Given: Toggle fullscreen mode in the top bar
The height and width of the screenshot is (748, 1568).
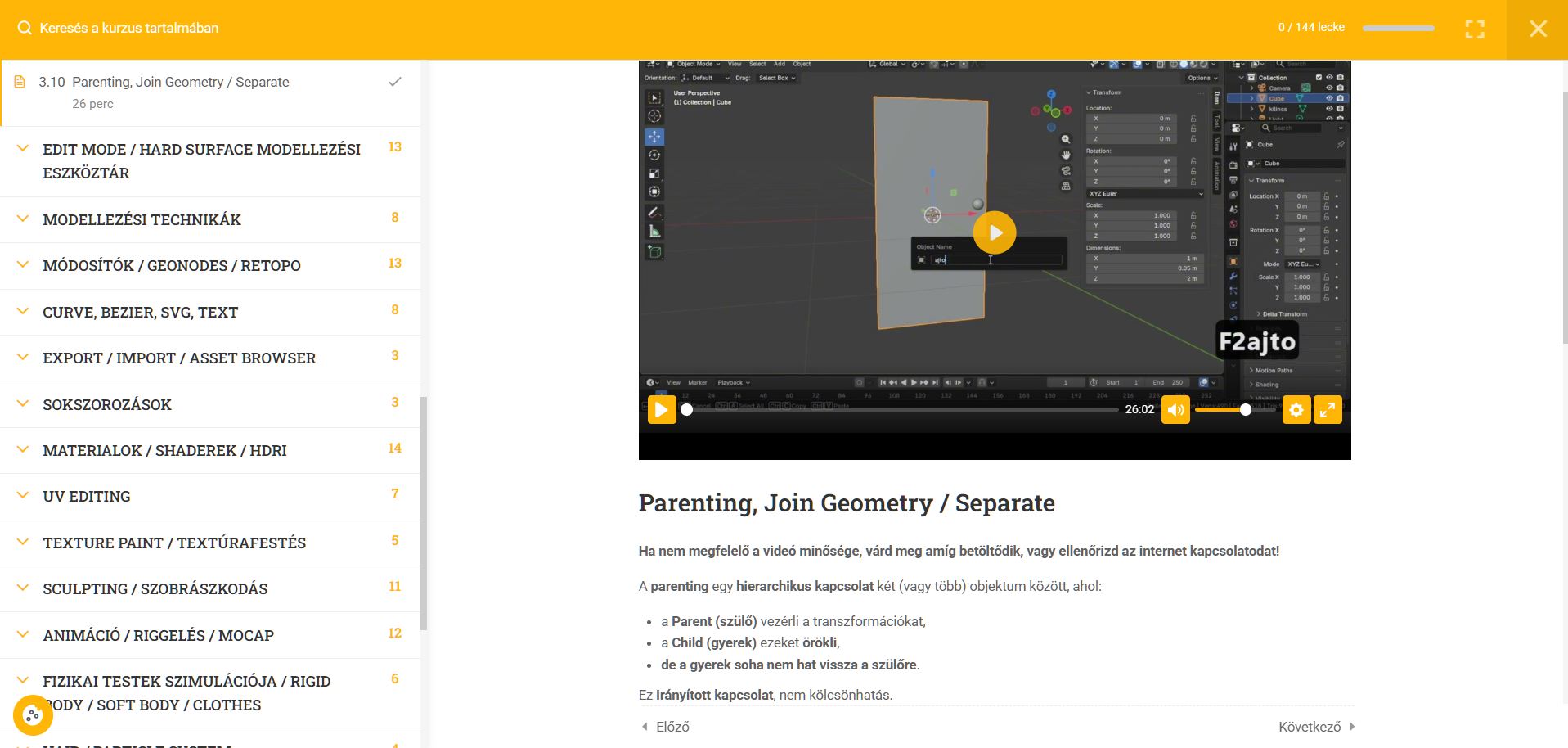Looking at the screenshot, I should [1474, 29].
